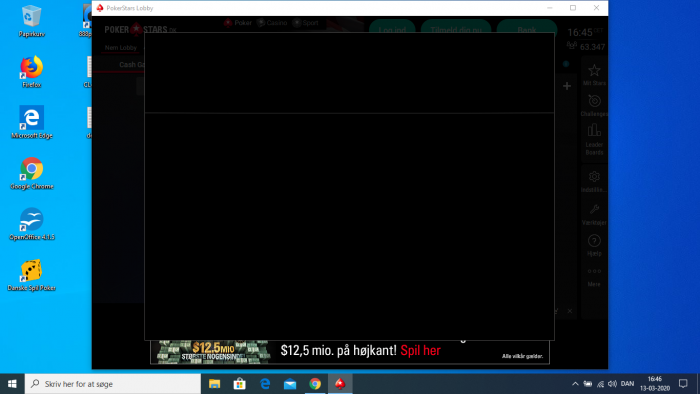Select the Nem Lobby tab

(x=121, y=48)
